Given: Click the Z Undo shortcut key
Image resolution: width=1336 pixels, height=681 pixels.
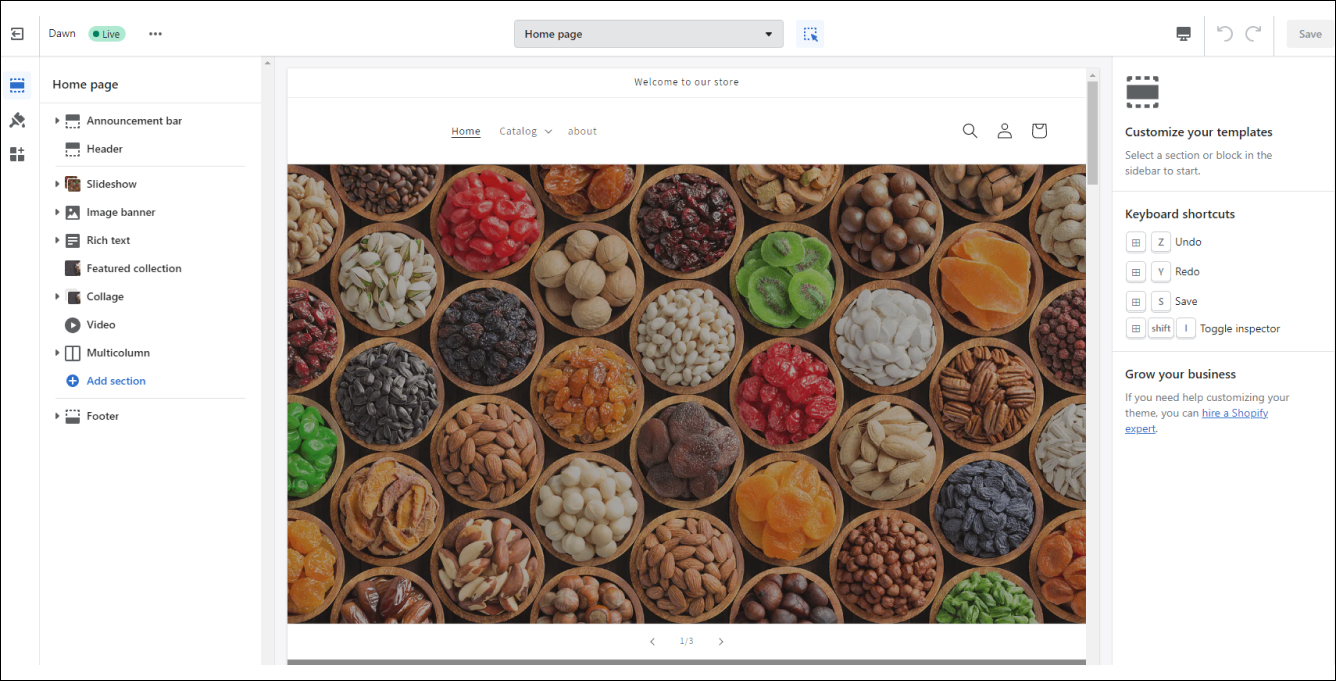Looking at the screenshot, I should click(x=1160, y=242).
